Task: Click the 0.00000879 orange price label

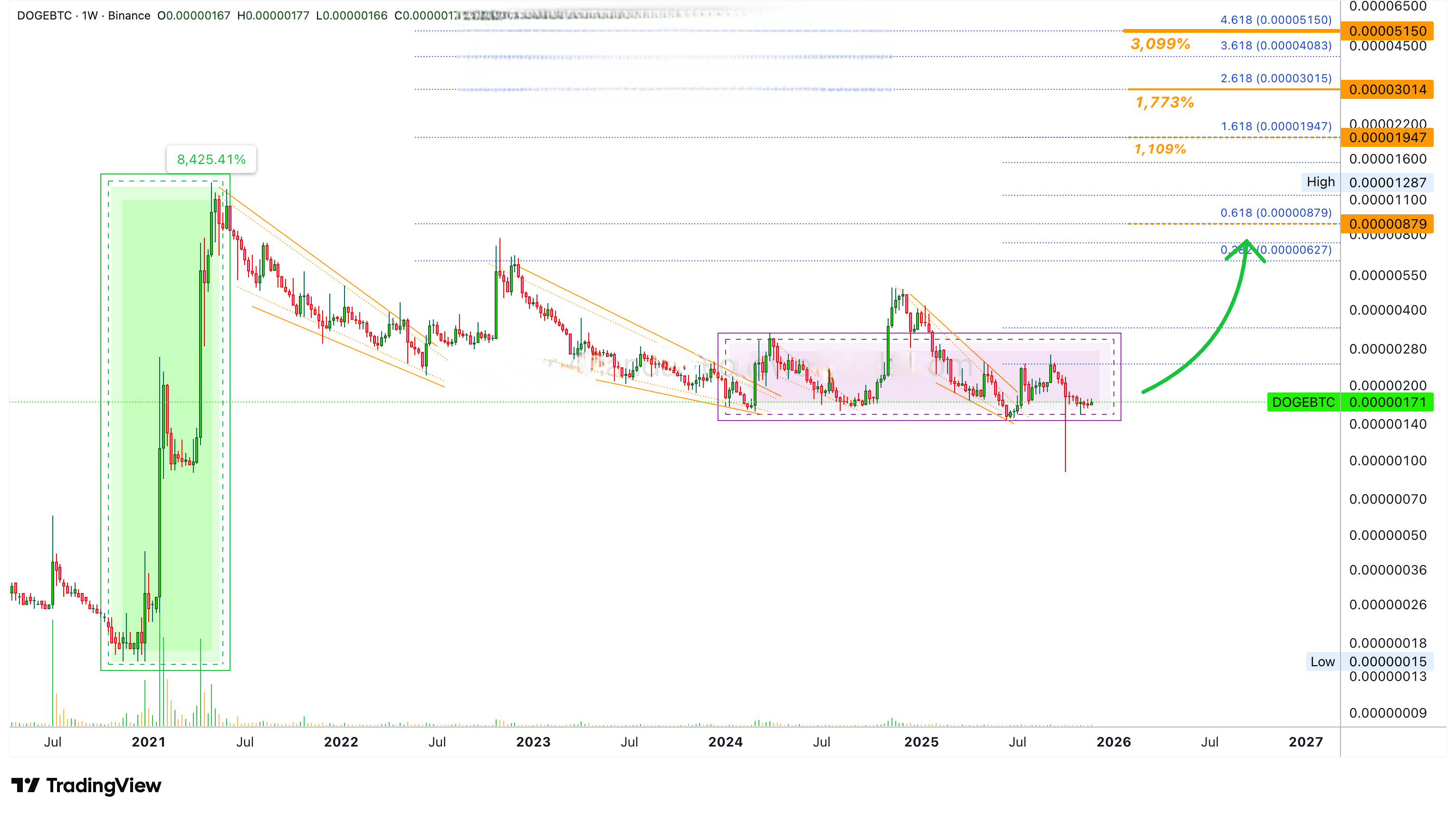Action: tap(1387, 224)
